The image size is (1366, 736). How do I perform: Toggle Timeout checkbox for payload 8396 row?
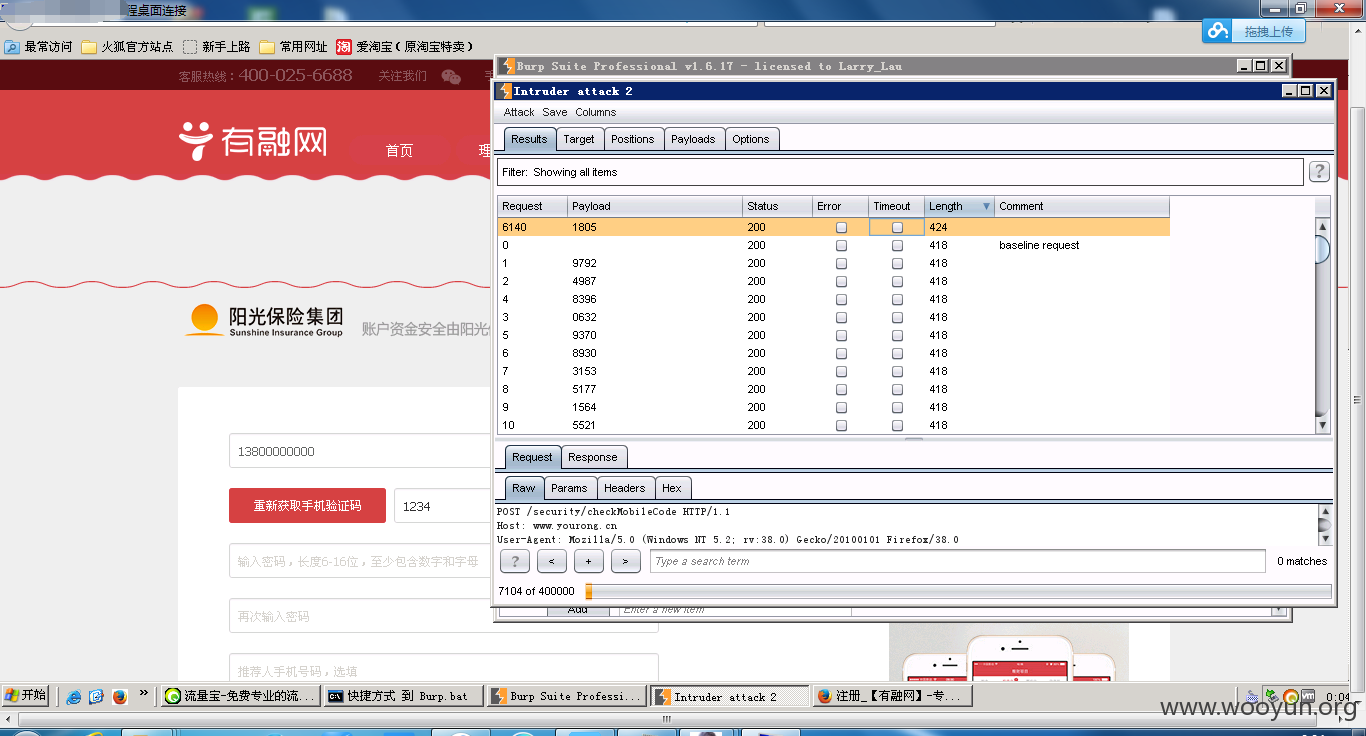tap(897, 299)
